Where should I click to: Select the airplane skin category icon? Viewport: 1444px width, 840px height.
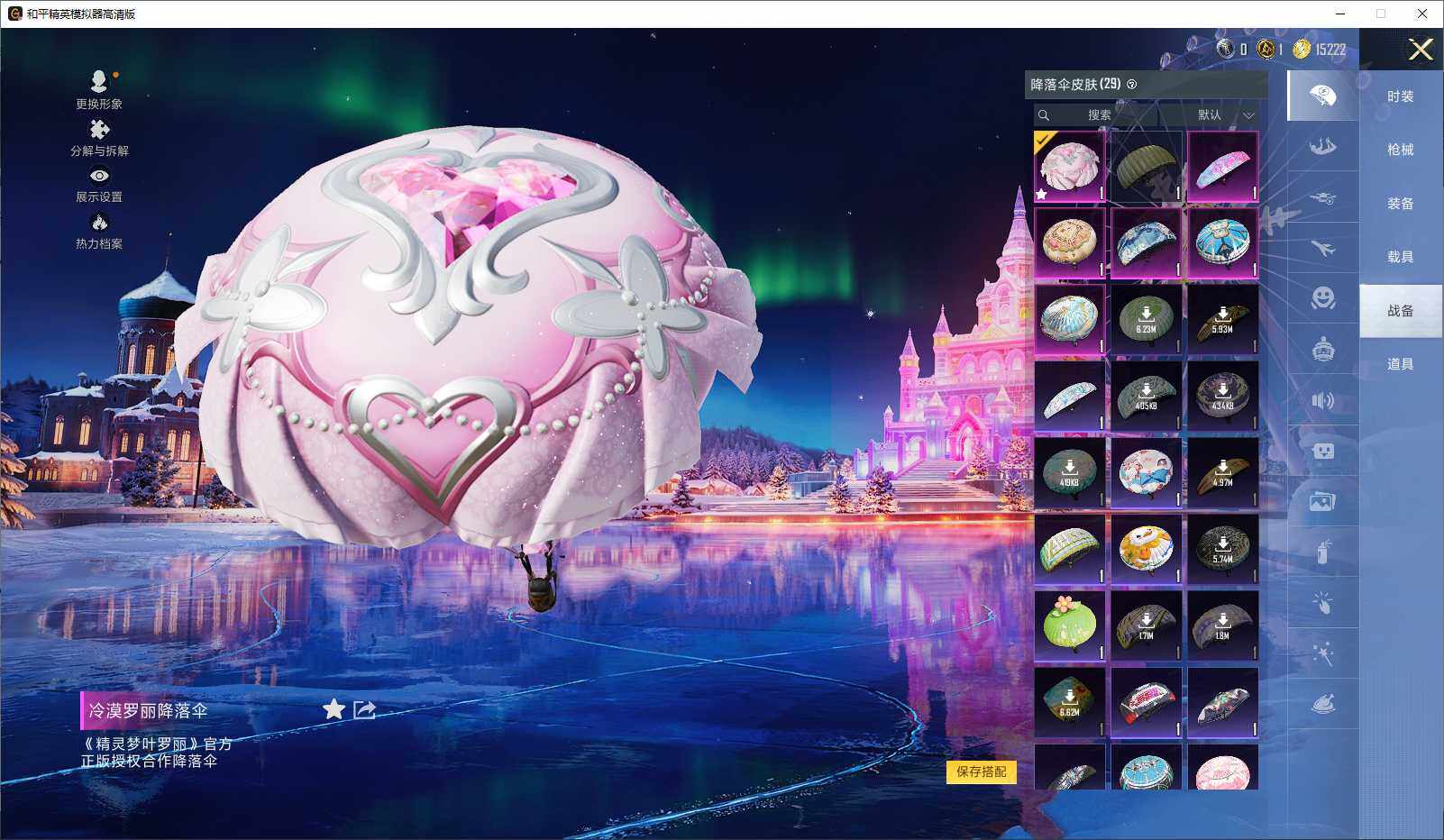click(x=1322, y=248)
